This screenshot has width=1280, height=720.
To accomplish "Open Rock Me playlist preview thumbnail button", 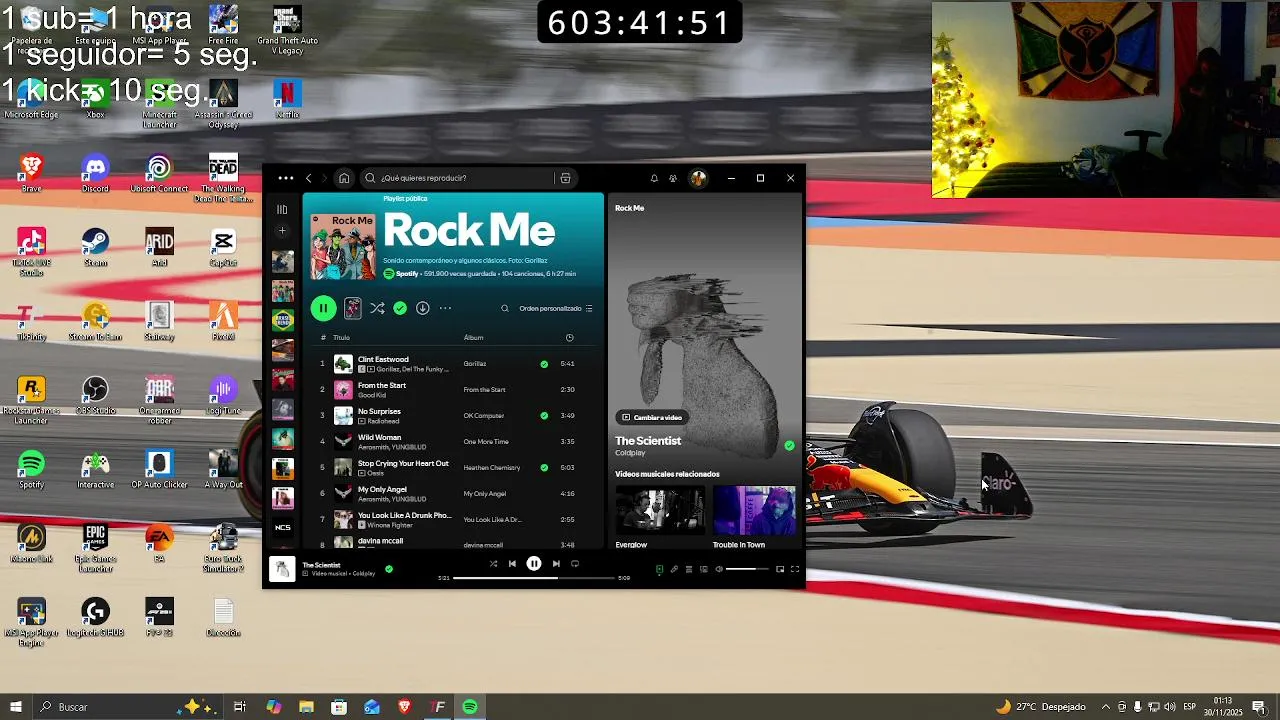I will tap(353, 308).
